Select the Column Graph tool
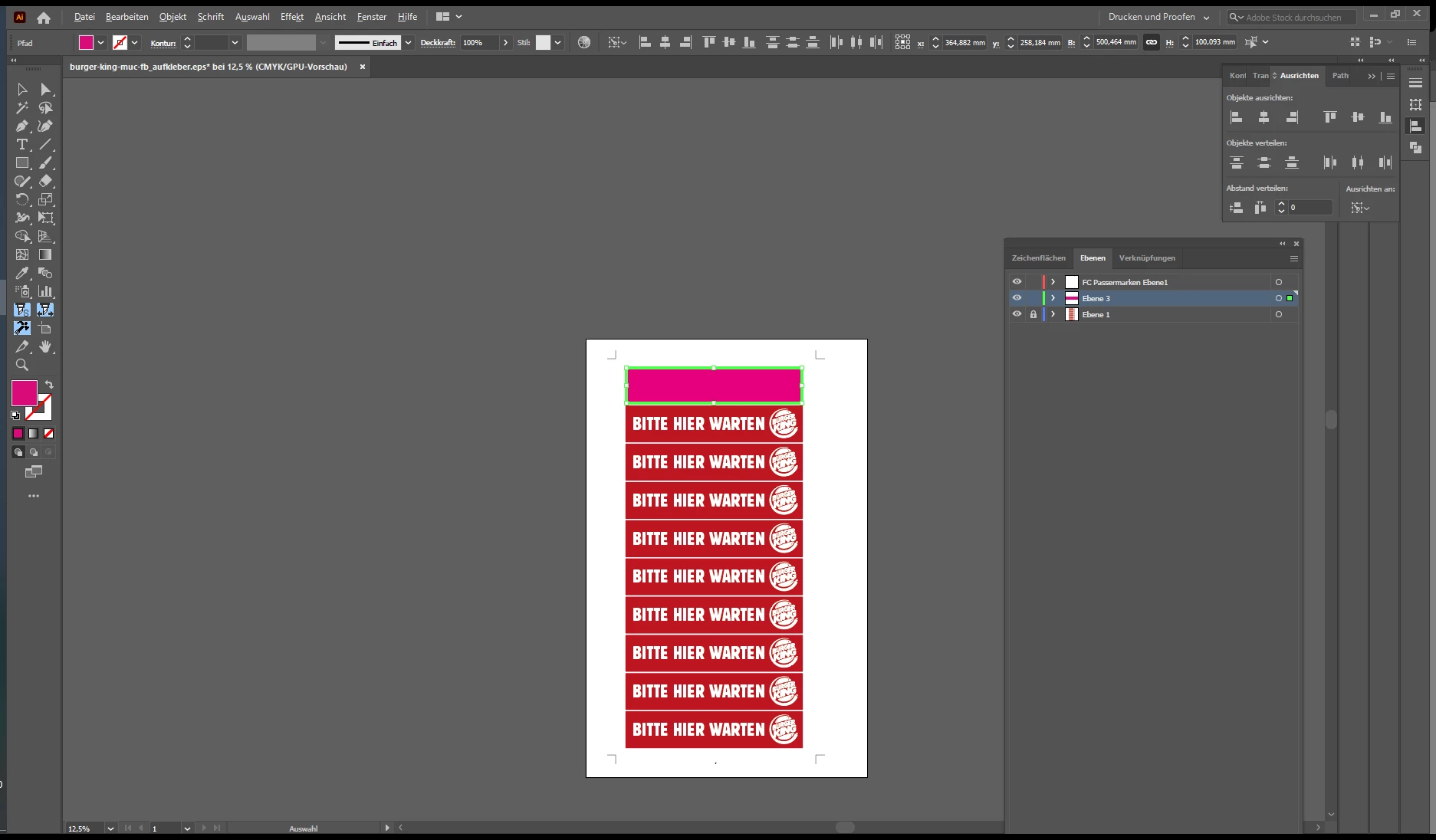Image resolution: width=1436 pixels, height=840 pixels. click(x=45, y=291)
